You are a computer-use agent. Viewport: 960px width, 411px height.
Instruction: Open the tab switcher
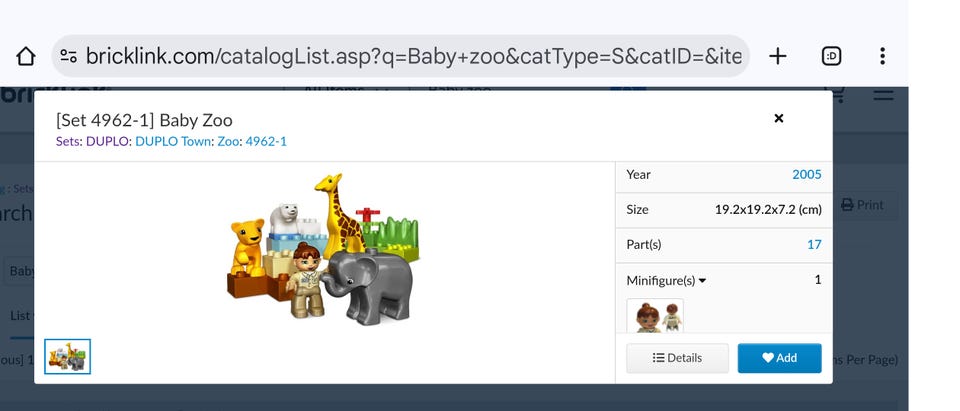pyautogui.click(x=831, y=56)
